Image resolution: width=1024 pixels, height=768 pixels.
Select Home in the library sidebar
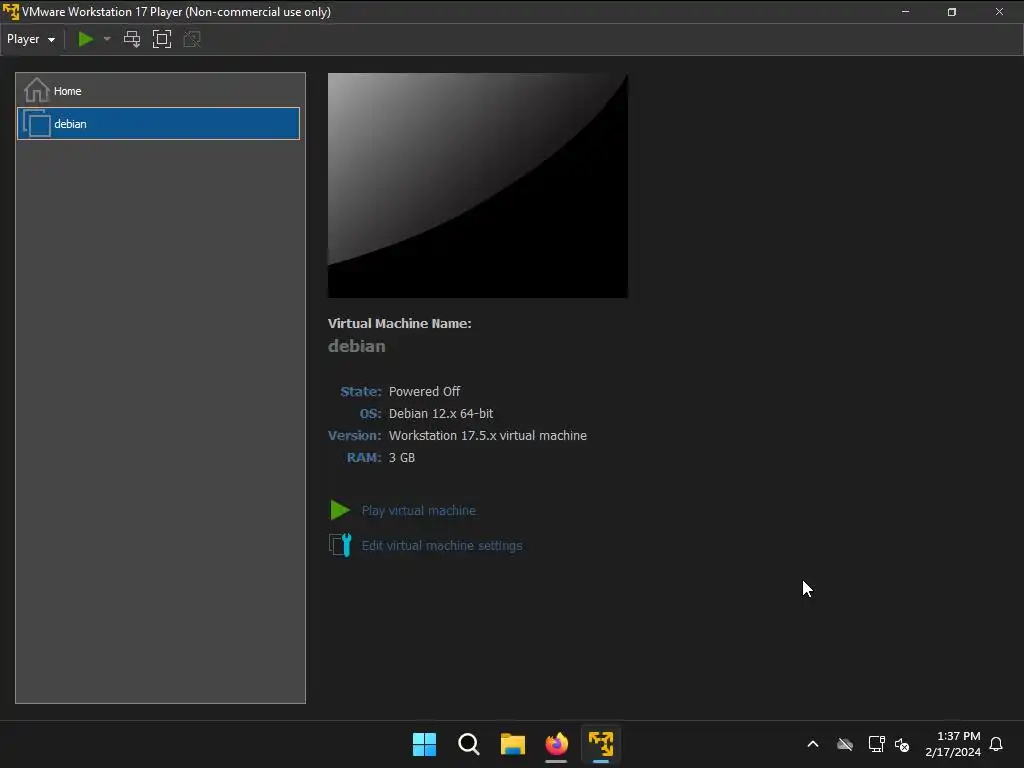click(x=158, y=91)
